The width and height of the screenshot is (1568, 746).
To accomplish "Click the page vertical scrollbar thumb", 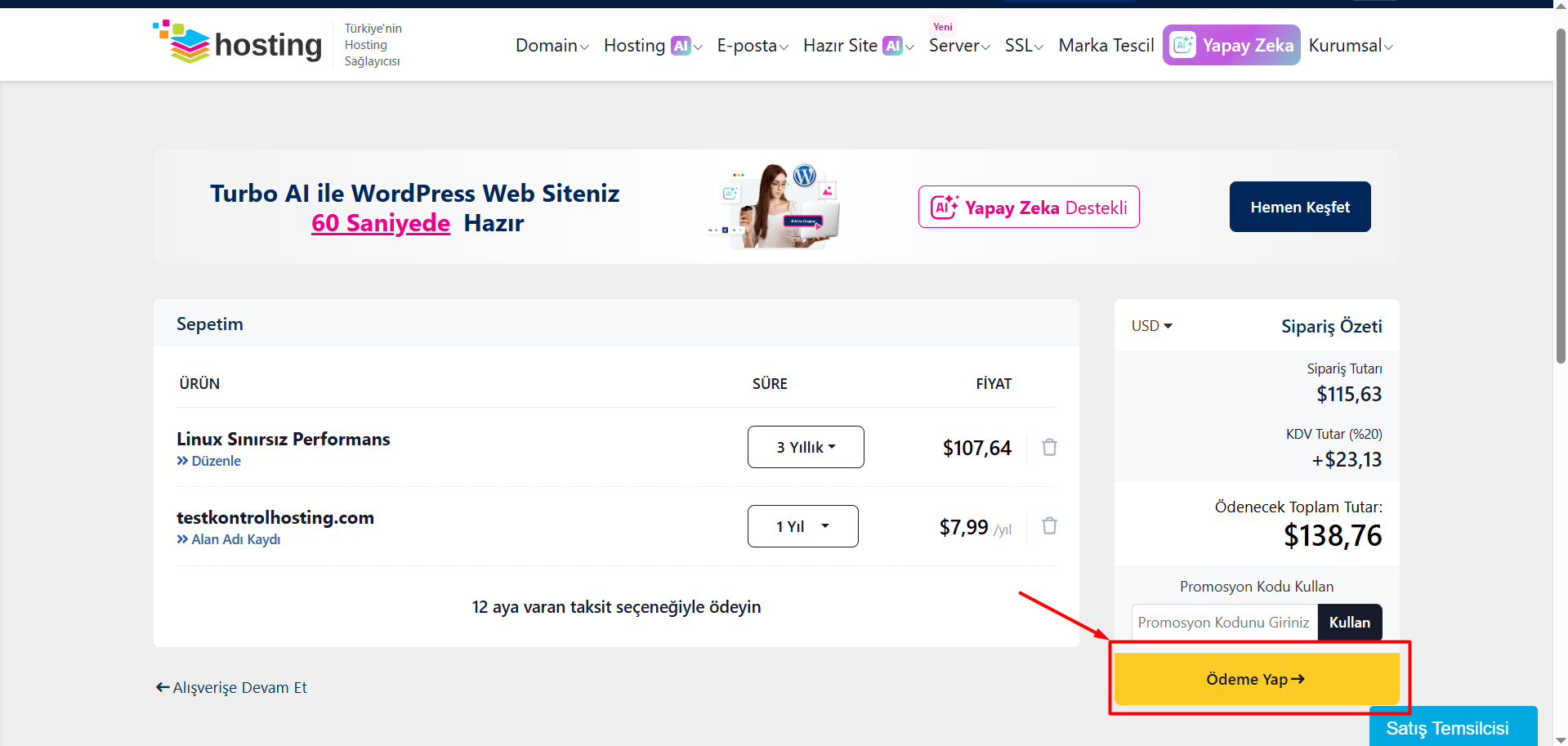I will [x=1561, y=196].
